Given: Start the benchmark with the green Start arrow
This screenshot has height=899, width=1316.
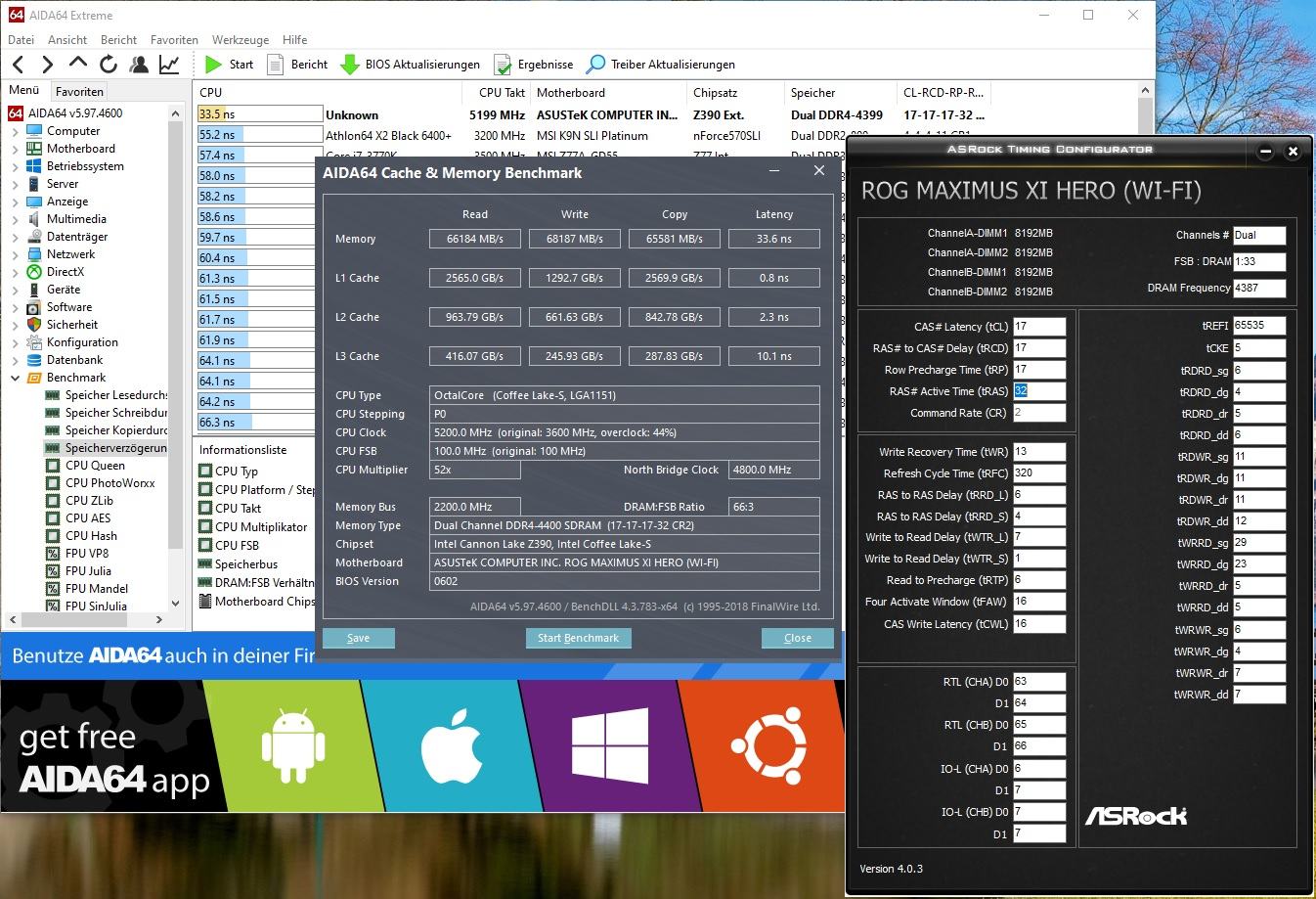Looking at the screenshot, I should click(229, 65).
